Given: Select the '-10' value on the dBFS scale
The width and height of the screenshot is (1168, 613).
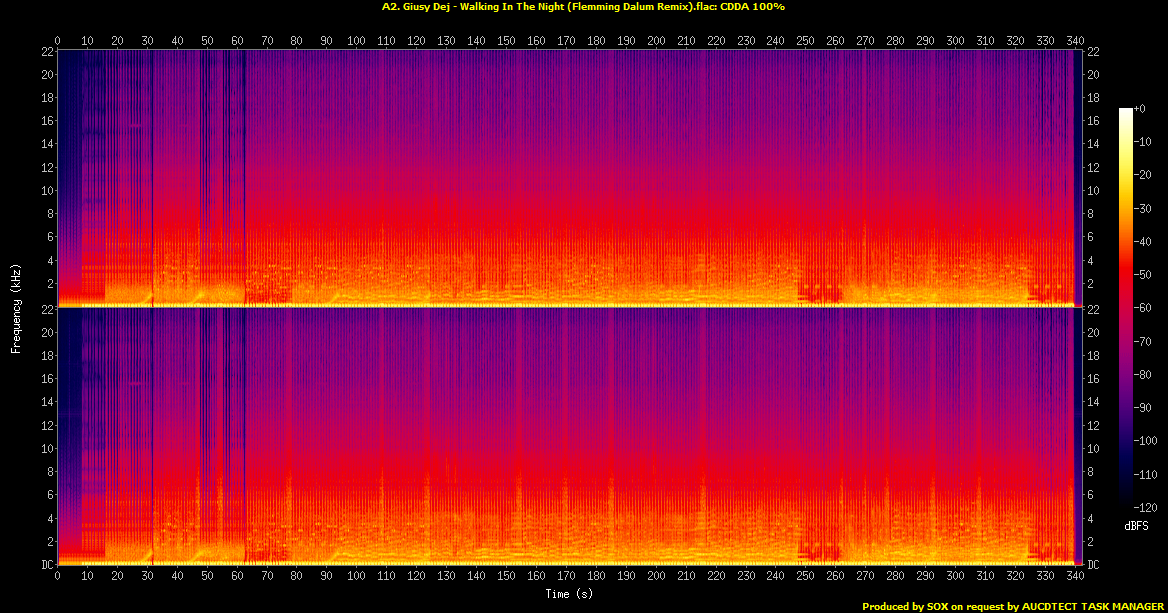Looking at the screenshot, I should point(1143,142).
